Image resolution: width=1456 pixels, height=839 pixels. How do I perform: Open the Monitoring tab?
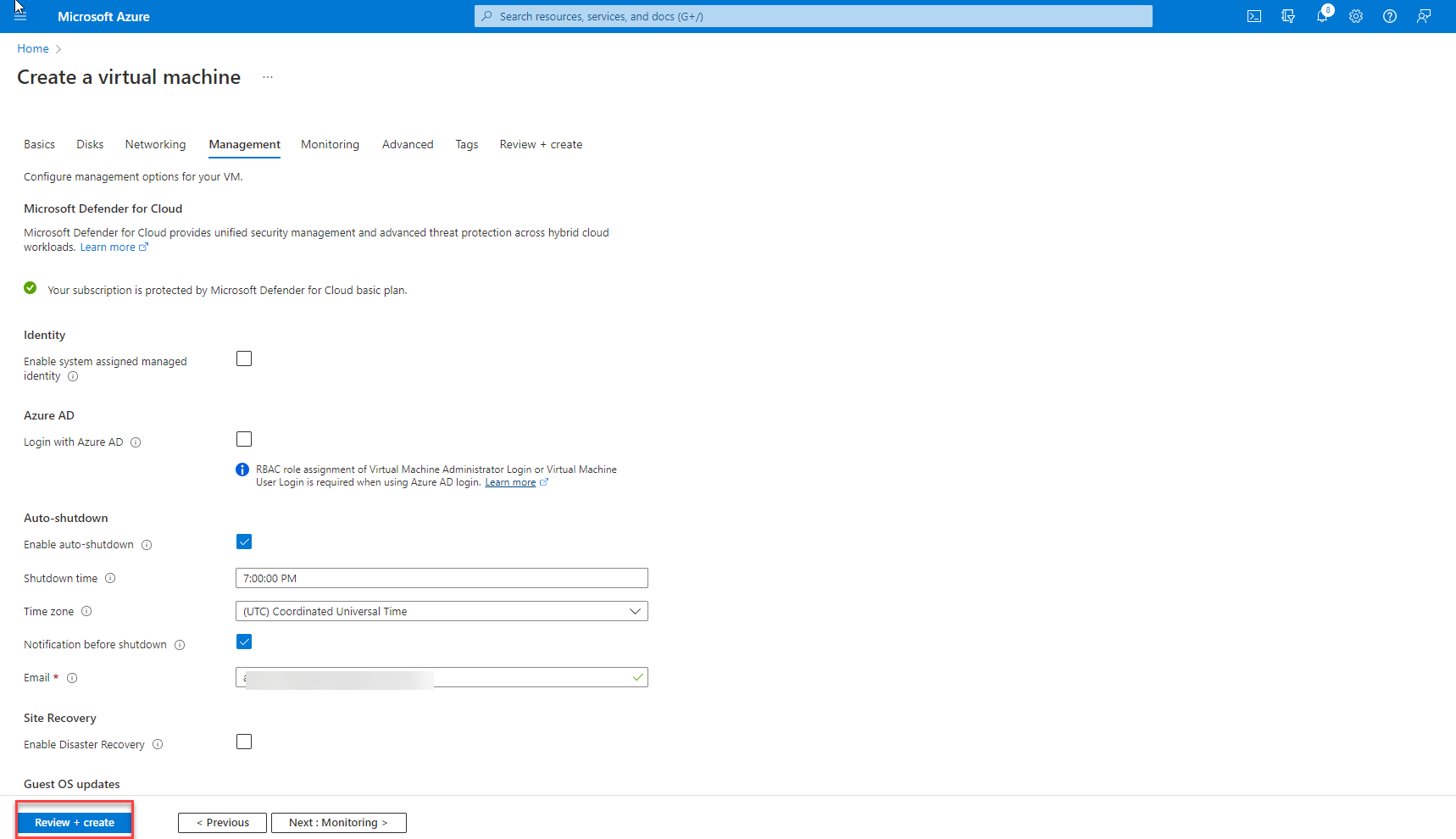[x=330, y=145]
